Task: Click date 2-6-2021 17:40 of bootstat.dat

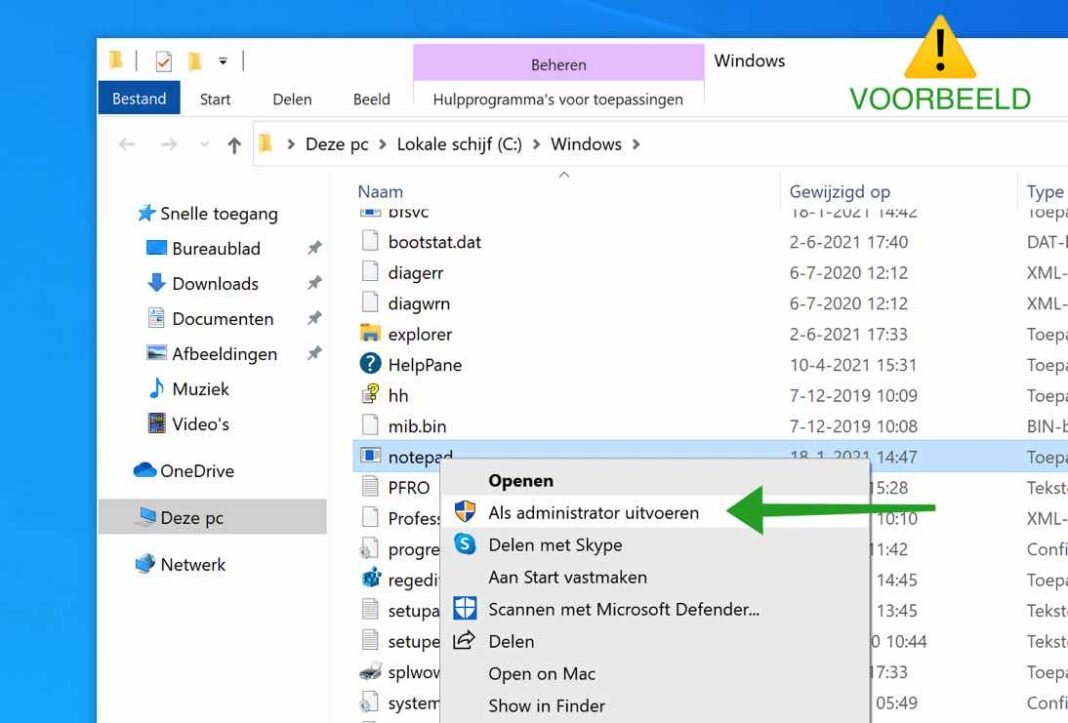Action: click(x=848, y=242)
